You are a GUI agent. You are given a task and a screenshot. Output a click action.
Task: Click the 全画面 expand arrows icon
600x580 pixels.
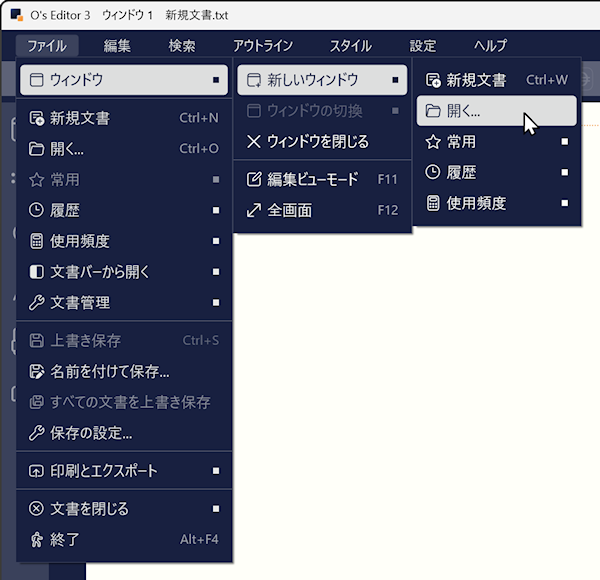(x=253, y=210)
